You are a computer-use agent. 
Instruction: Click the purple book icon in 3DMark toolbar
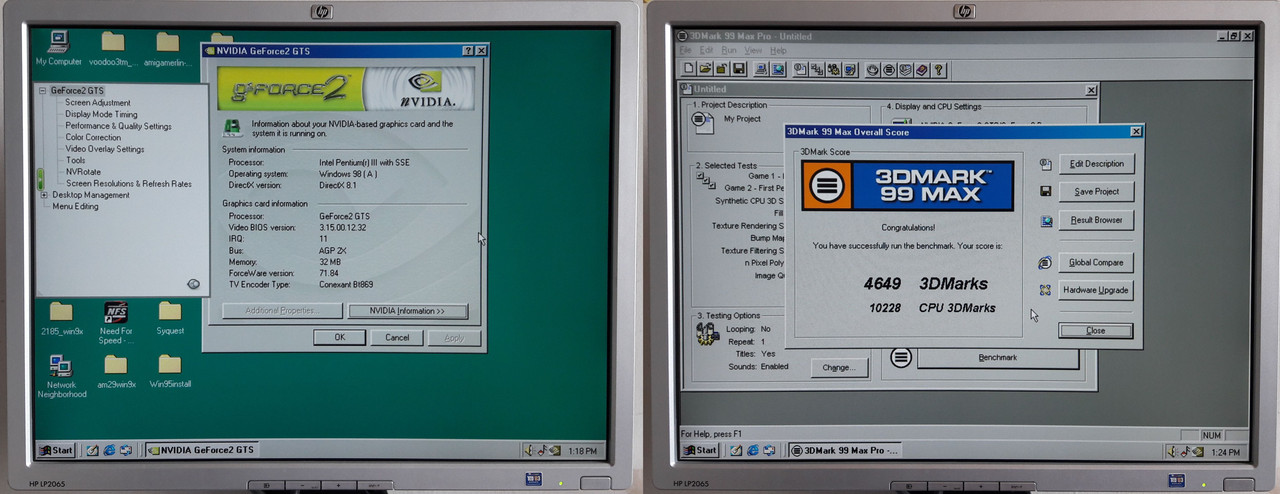click(x=922, y=69)
